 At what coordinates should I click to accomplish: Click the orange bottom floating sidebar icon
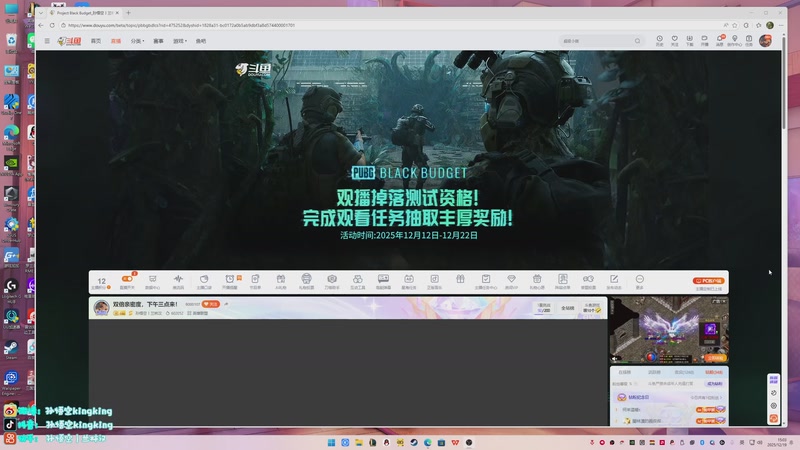click(x=773, y=418)
